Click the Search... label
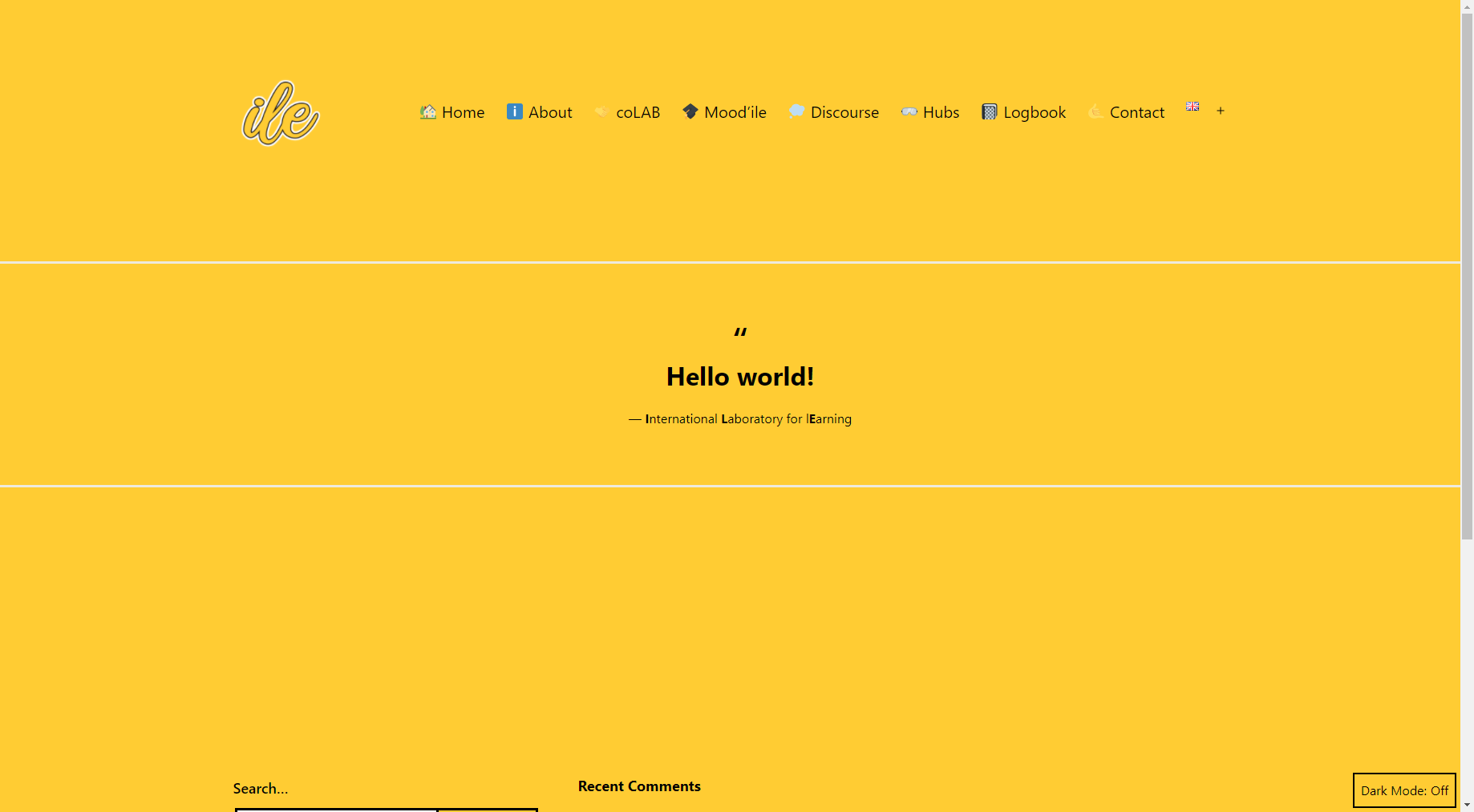 click(x=260, y=789)
